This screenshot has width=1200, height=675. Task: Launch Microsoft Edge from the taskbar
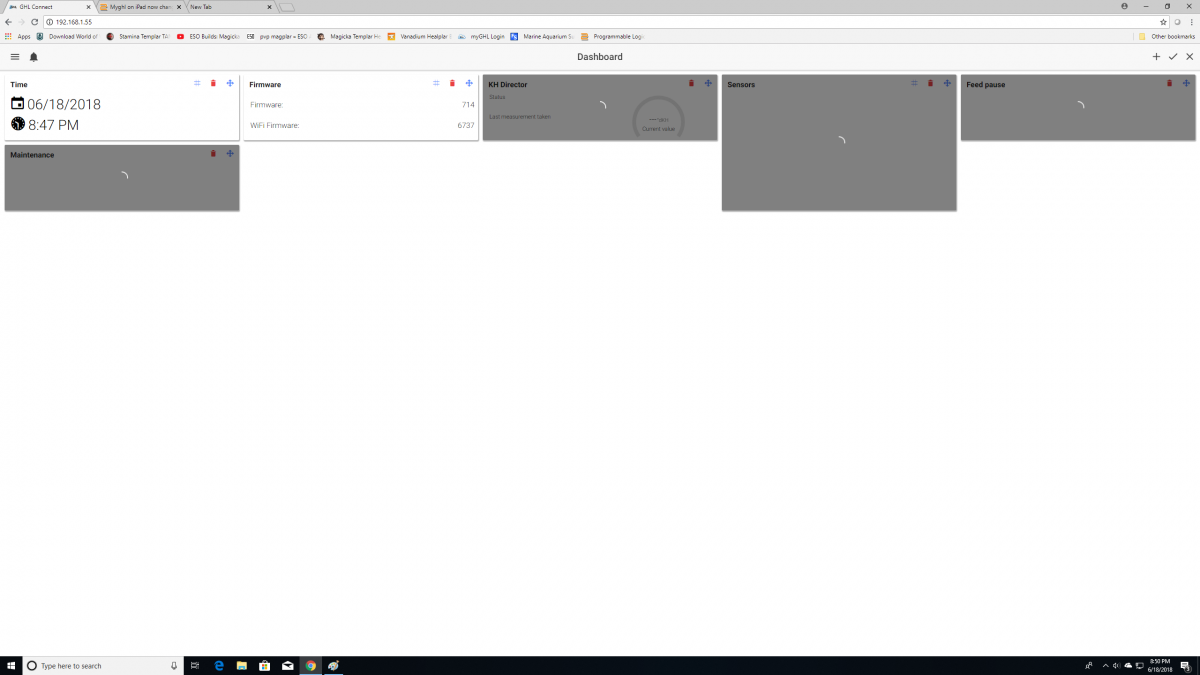point(218,665)
